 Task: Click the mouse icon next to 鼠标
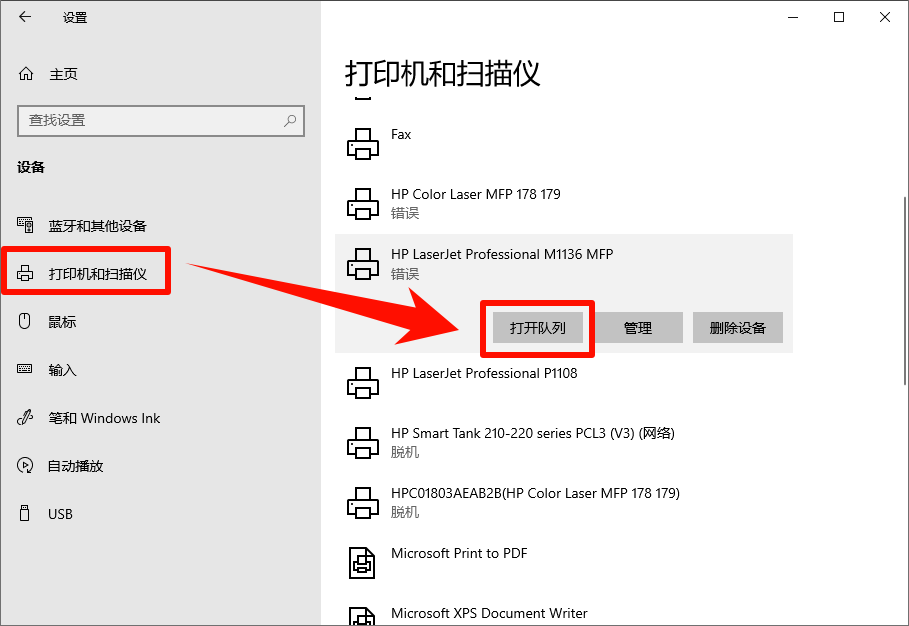24,321
